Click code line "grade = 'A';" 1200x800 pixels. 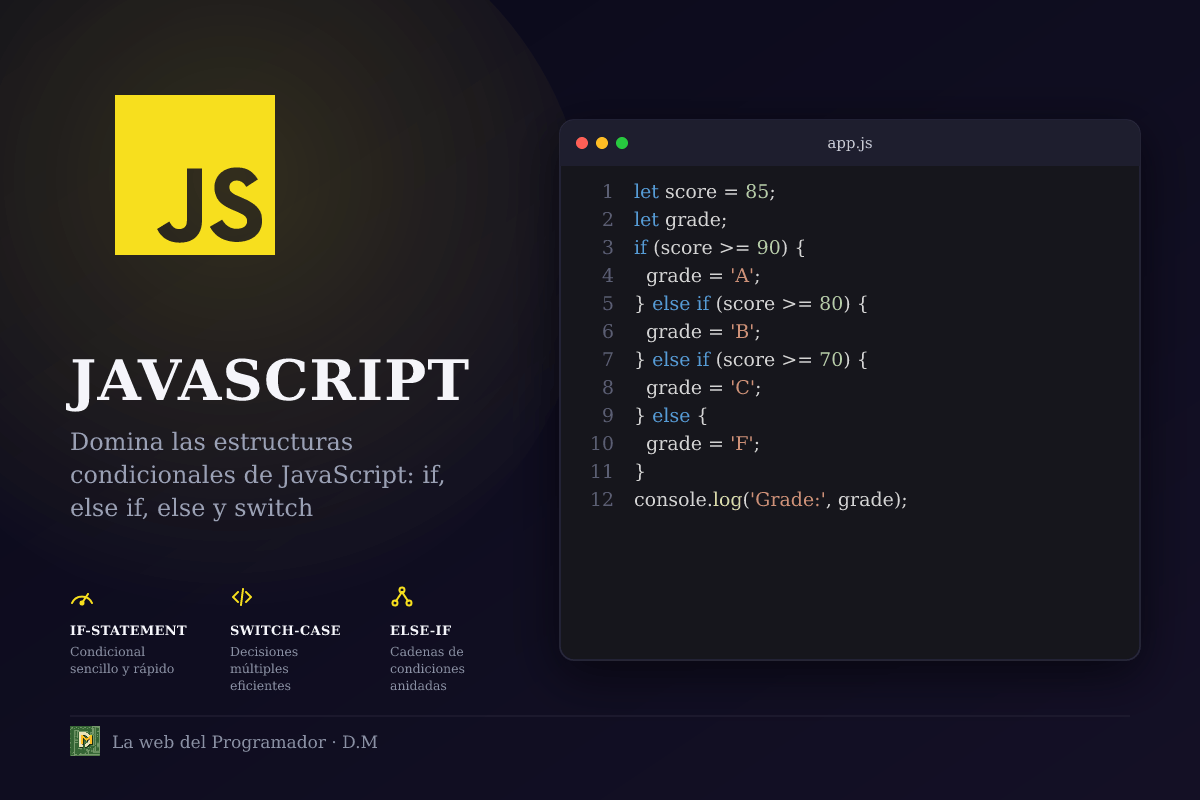point(704,275)
